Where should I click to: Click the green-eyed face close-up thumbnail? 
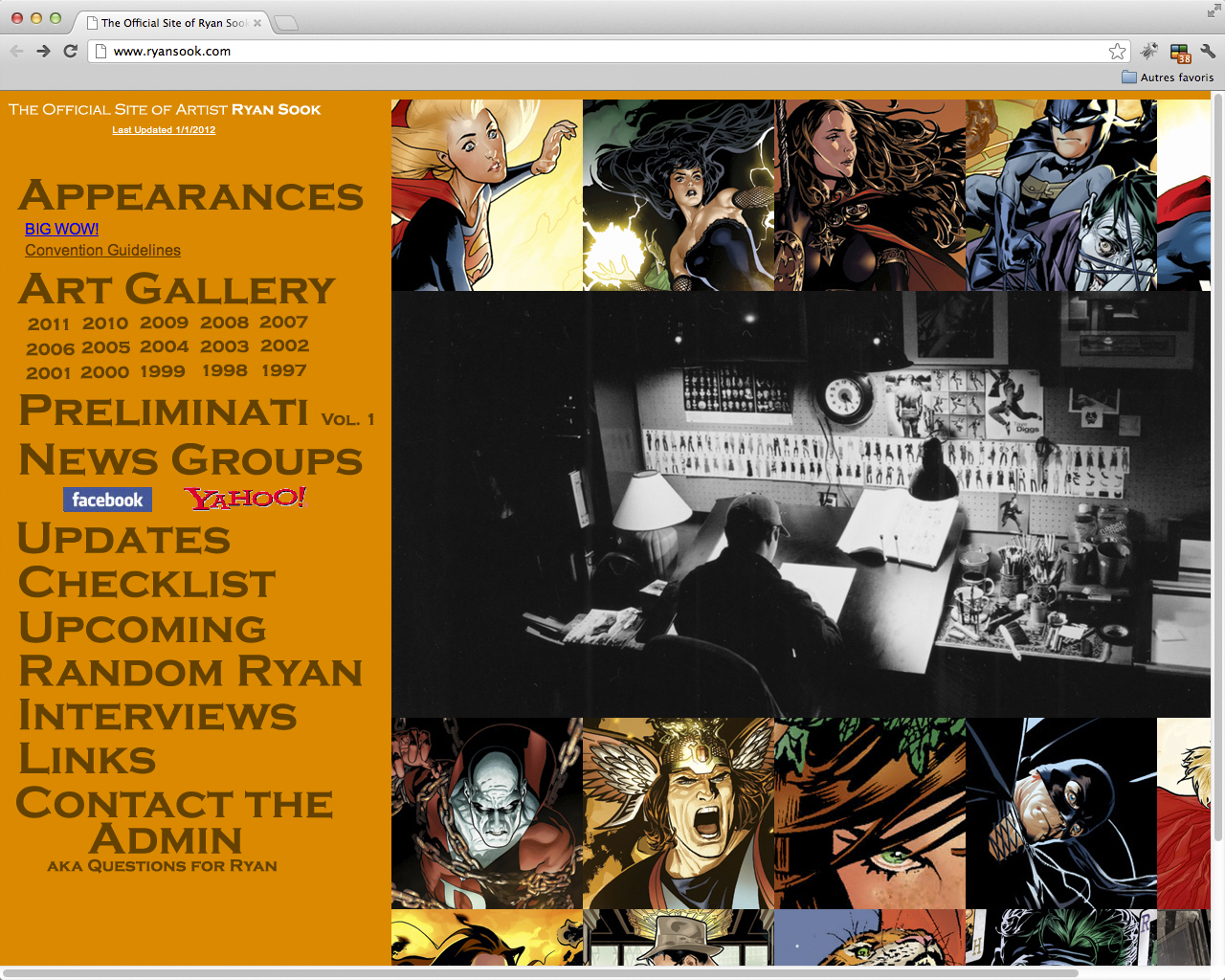coord(870,813)
